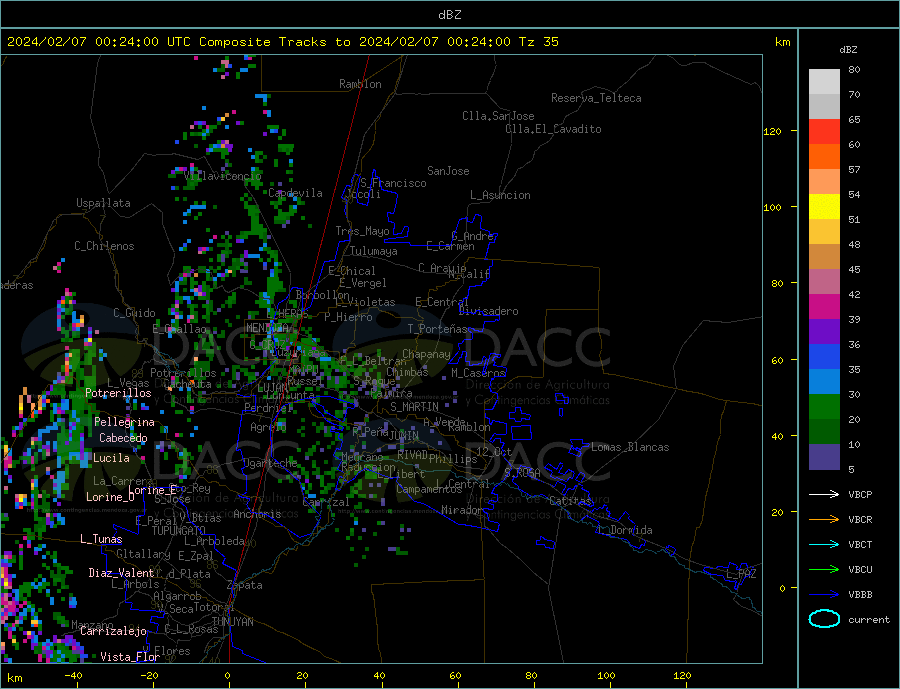
Task: Click the blue VBBB arrow in legend
Action: (x=824, y=595)
